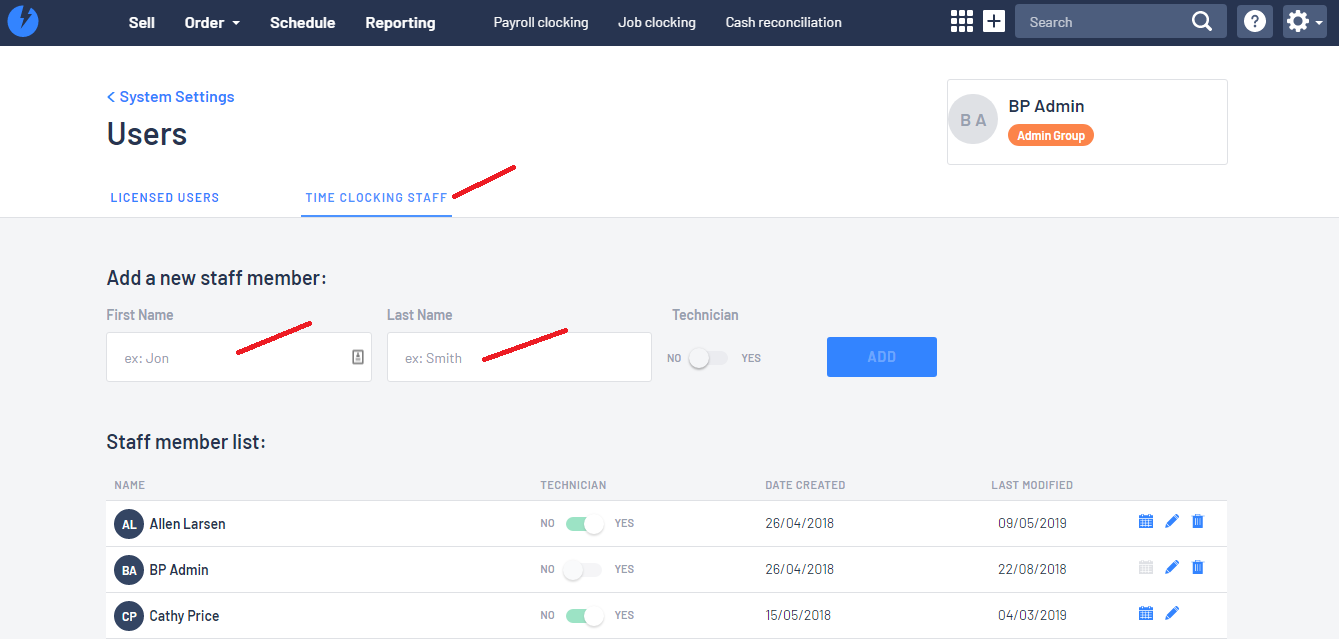Open the Reporting menu
Screen dimensions: 1339x639
click(400, 22)
